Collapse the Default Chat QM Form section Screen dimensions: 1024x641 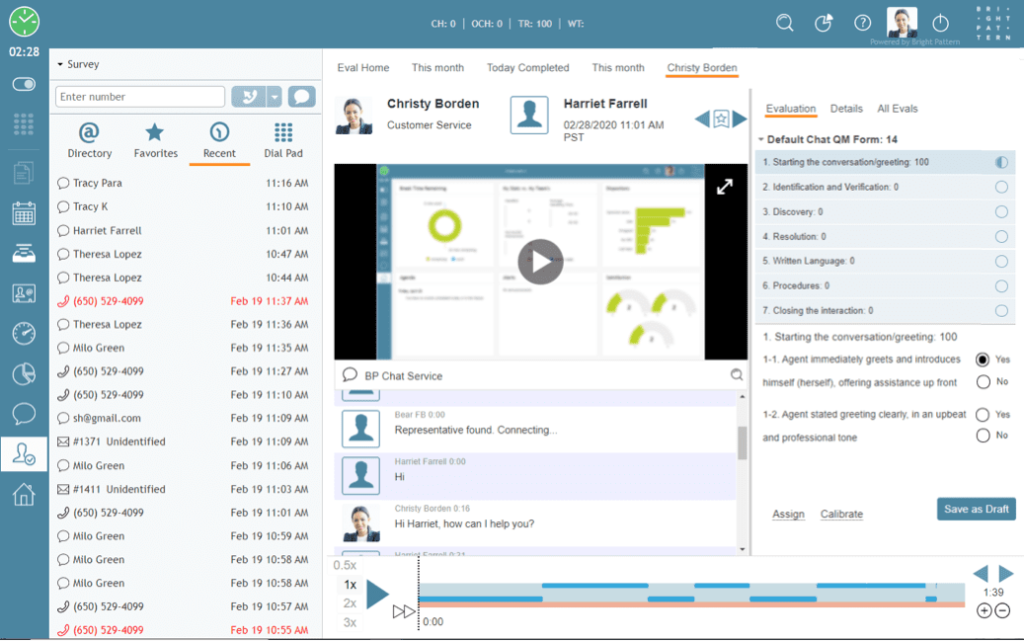[x=762, y=141]
